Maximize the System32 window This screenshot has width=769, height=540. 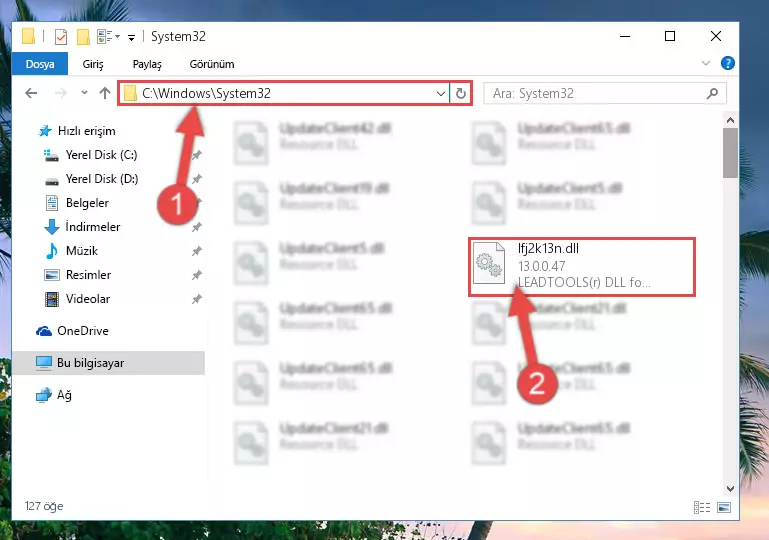670,36
